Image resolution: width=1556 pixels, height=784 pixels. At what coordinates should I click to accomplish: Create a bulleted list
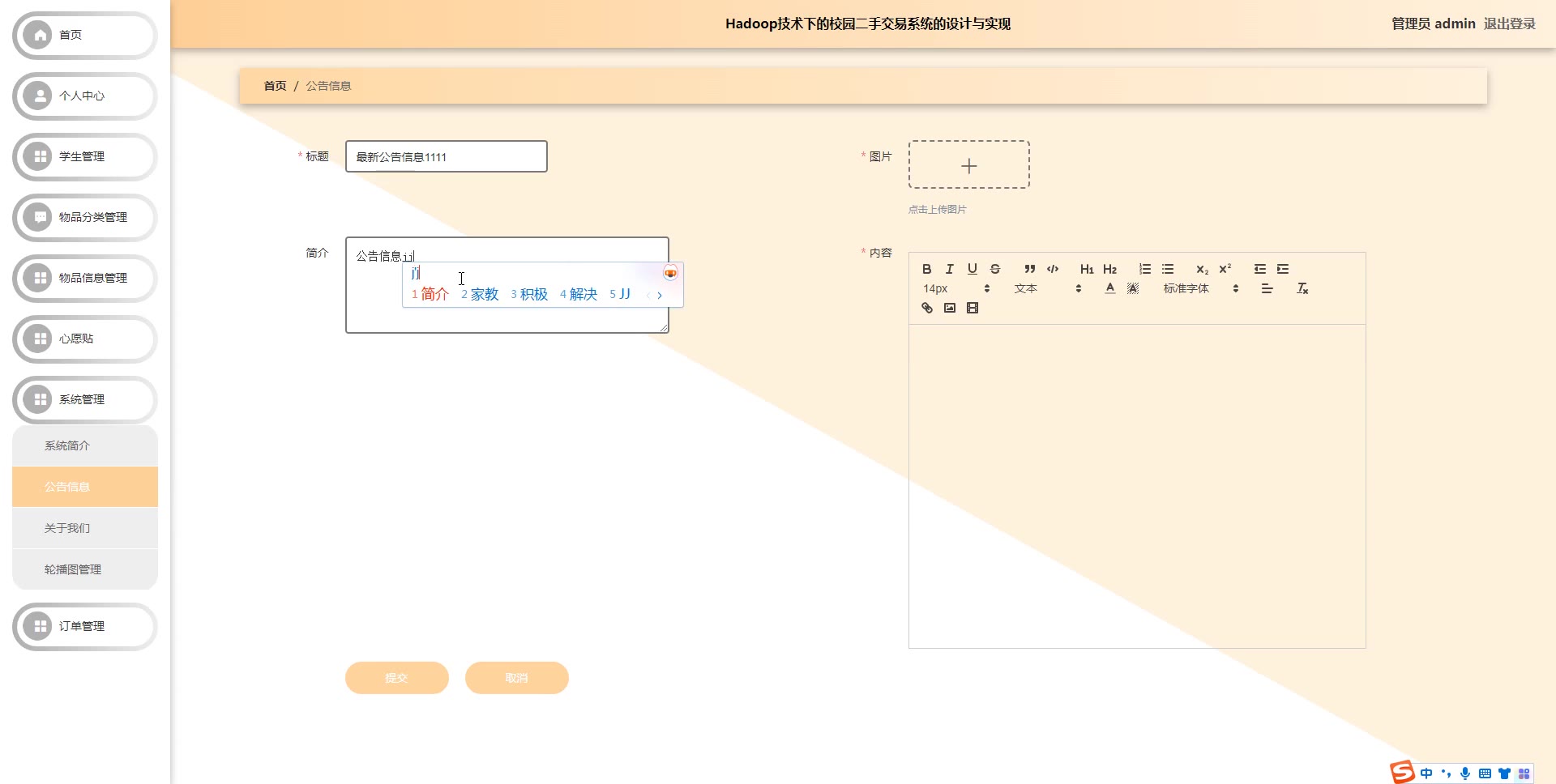(1168, 269)
